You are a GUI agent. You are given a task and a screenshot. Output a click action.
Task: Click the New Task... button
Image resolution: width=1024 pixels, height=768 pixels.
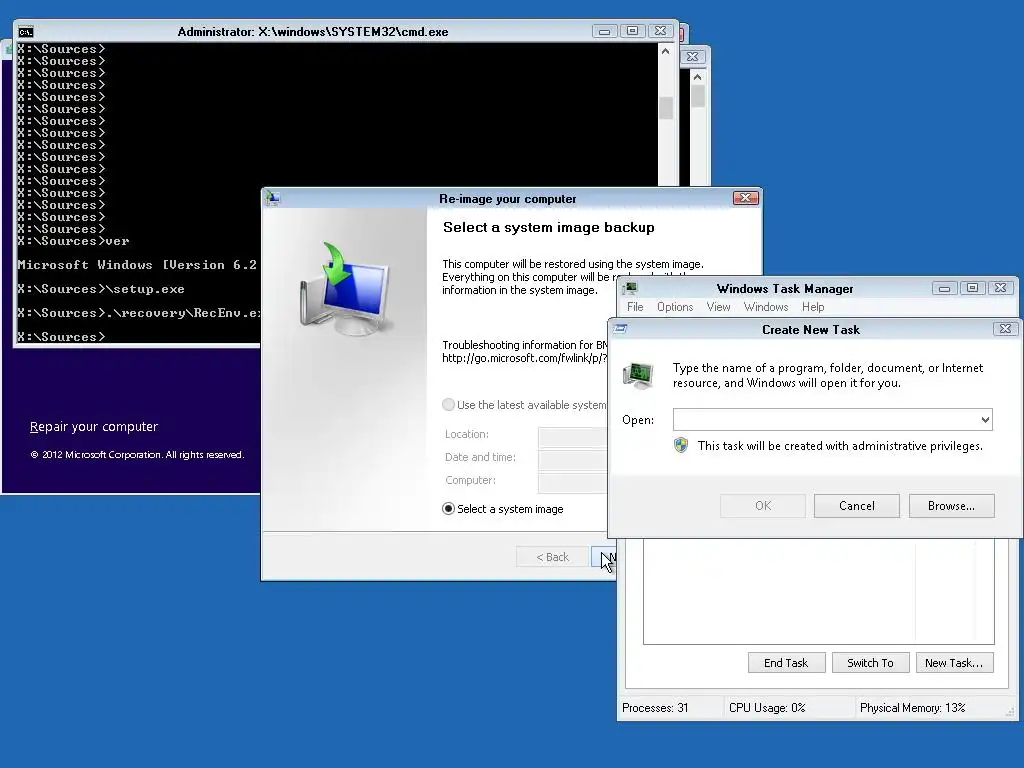coord(954,663)
